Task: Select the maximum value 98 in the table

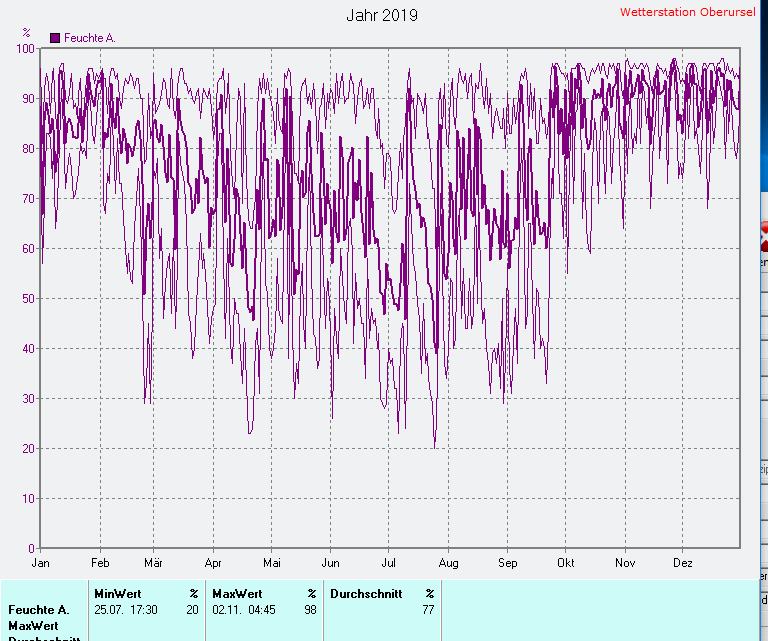Action: pyautogui.click(x=311, y=610)
